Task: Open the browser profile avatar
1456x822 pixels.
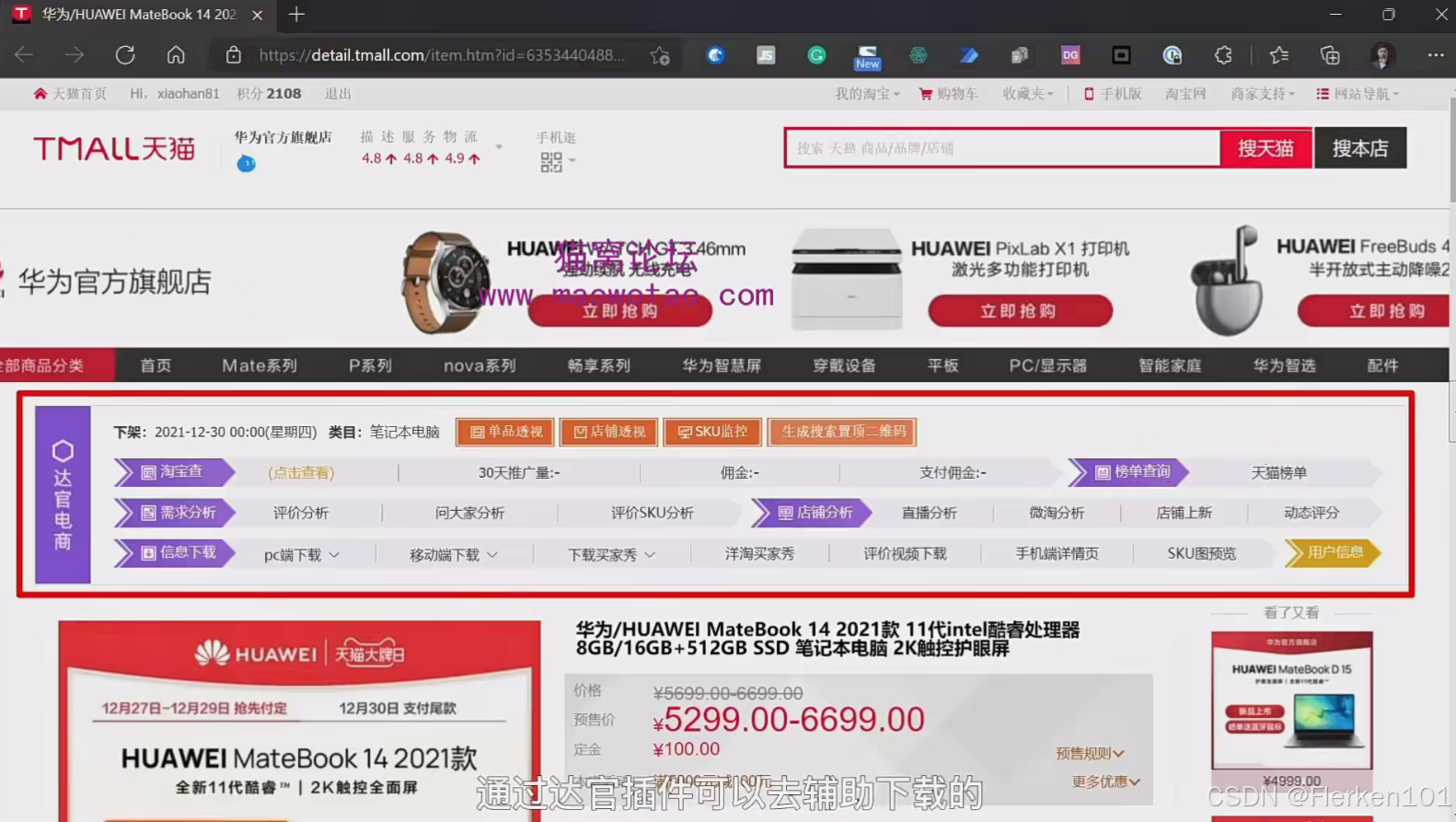Action: point(1381,55)
